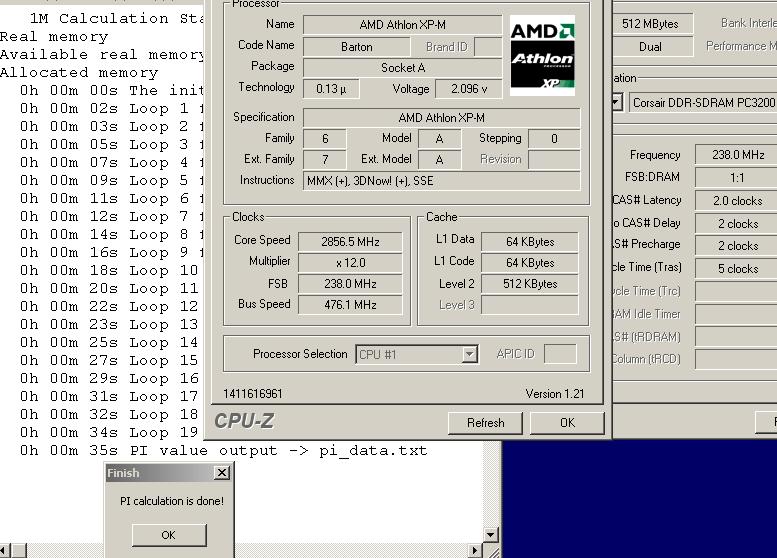Click scroll down arrow in Super PI window
Screen dimensions: 777x558
click(490, 535)
